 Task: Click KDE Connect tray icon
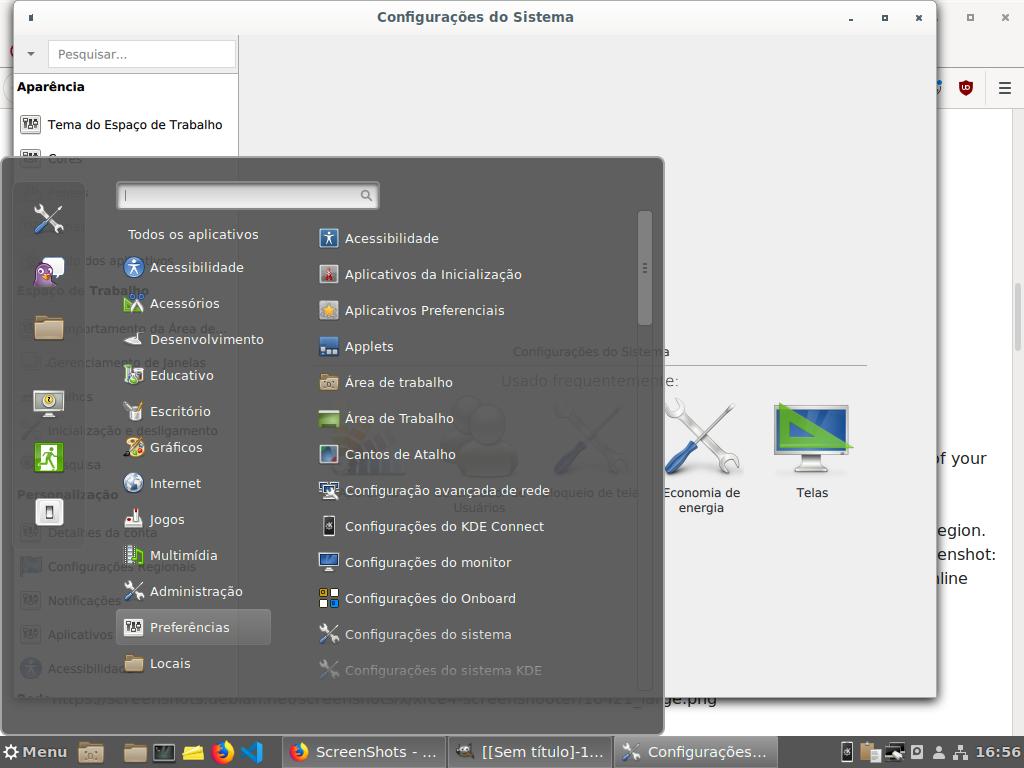tap(846, 752)
